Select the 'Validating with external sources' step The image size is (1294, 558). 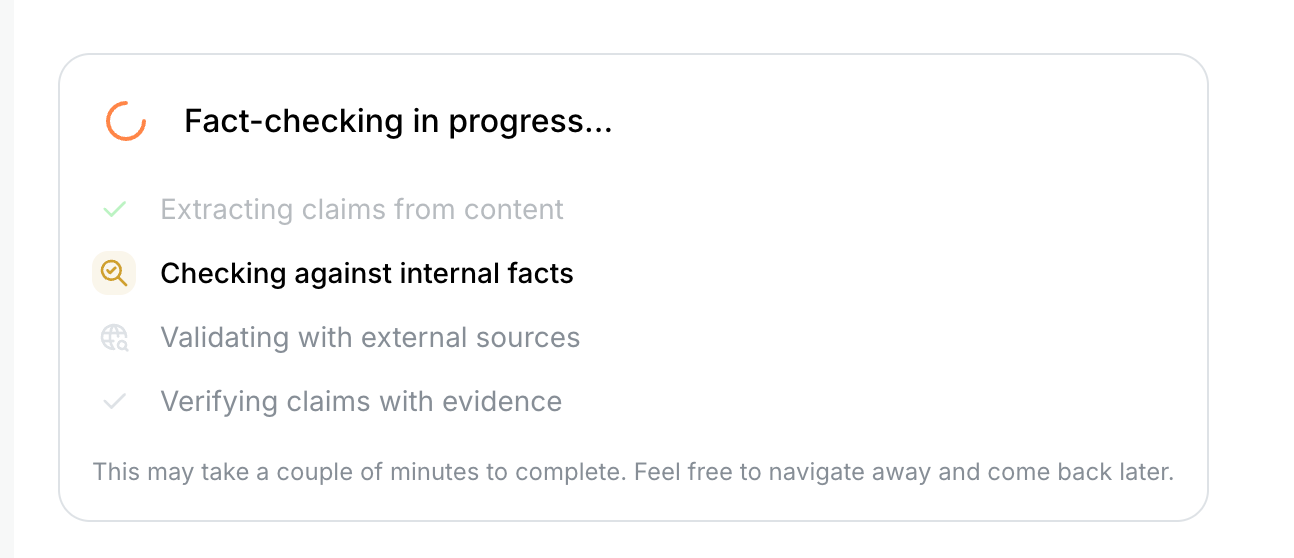click(x=370, y=338)
